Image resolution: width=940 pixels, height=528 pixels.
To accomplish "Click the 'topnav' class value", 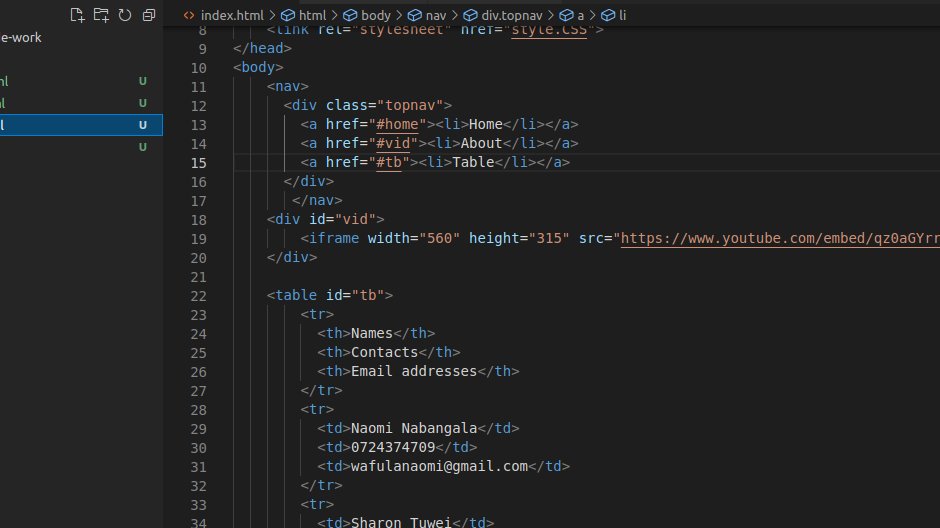I will pos(410,105).
